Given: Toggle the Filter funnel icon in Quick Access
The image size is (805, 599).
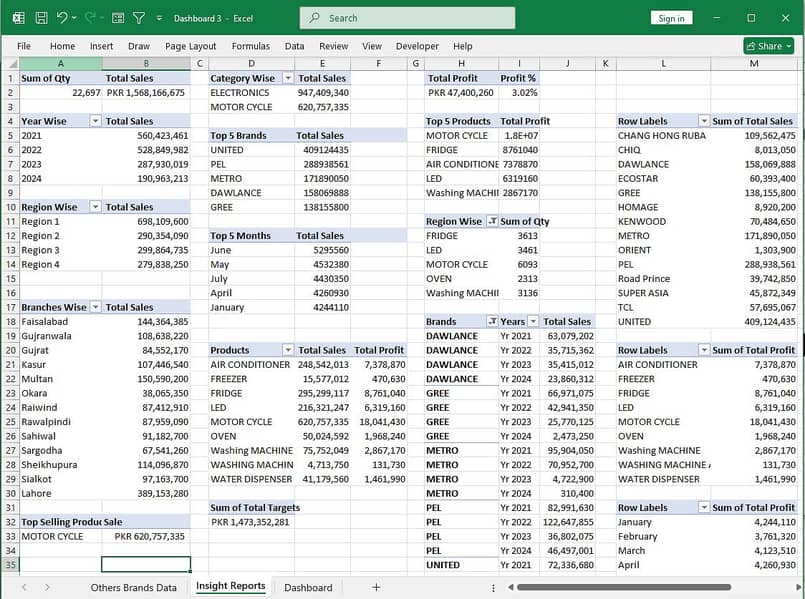Looking at the screenshot, I should tap(139, 18).
